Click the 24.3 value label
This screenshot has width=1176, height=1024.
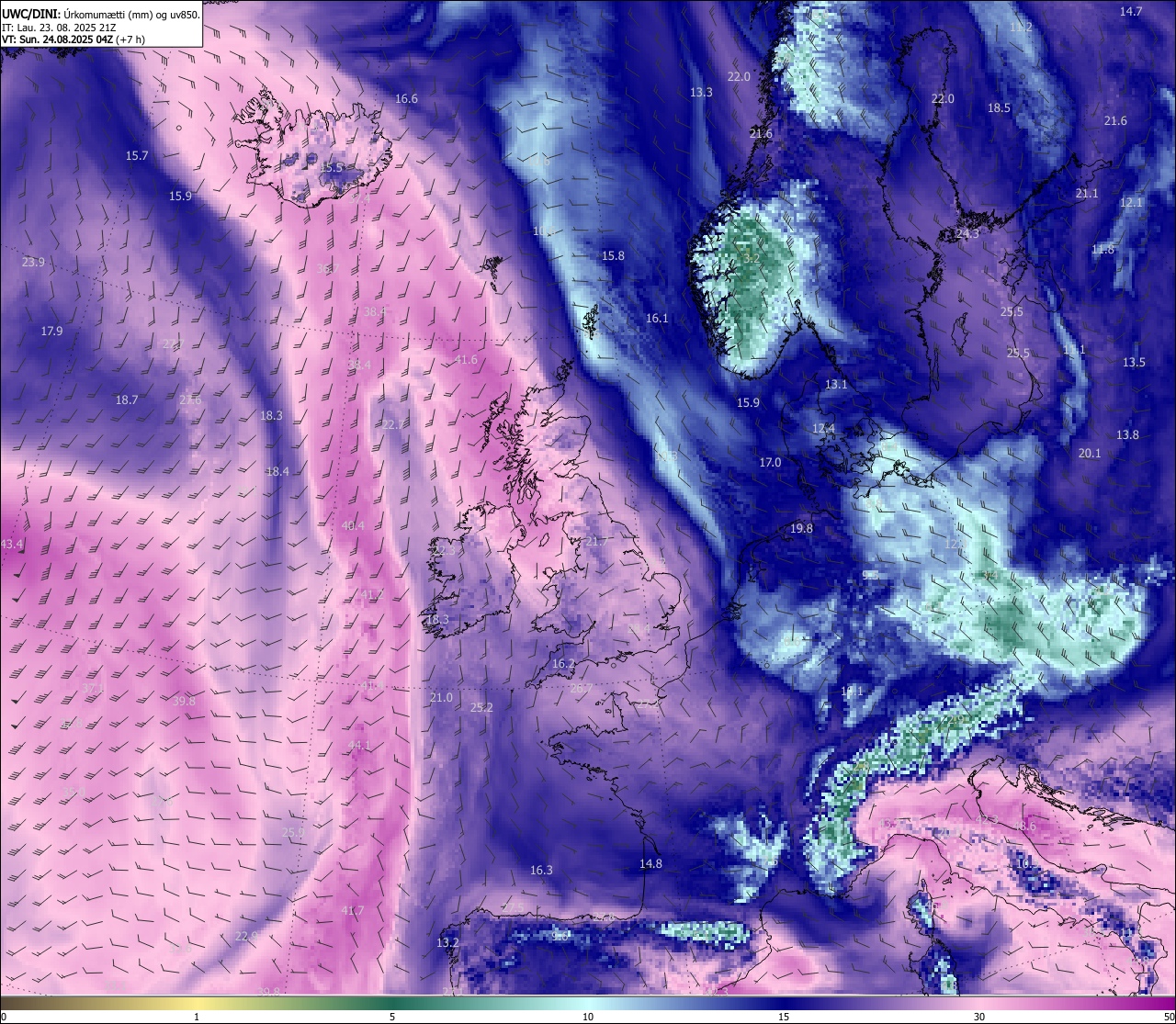coord(967,234)
